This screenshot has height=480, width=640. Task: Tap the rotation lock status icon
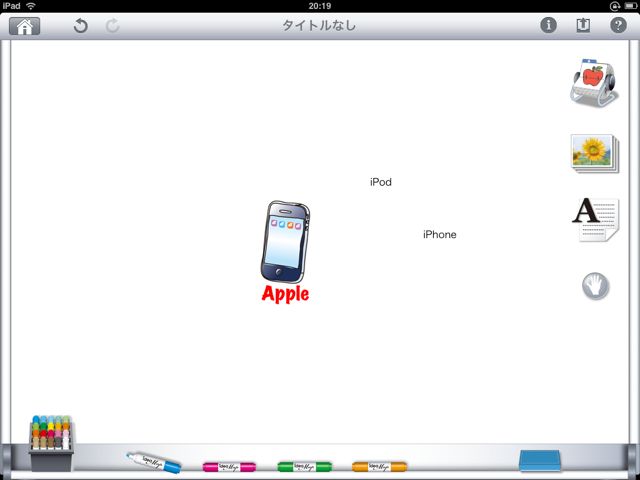point(615,6)
